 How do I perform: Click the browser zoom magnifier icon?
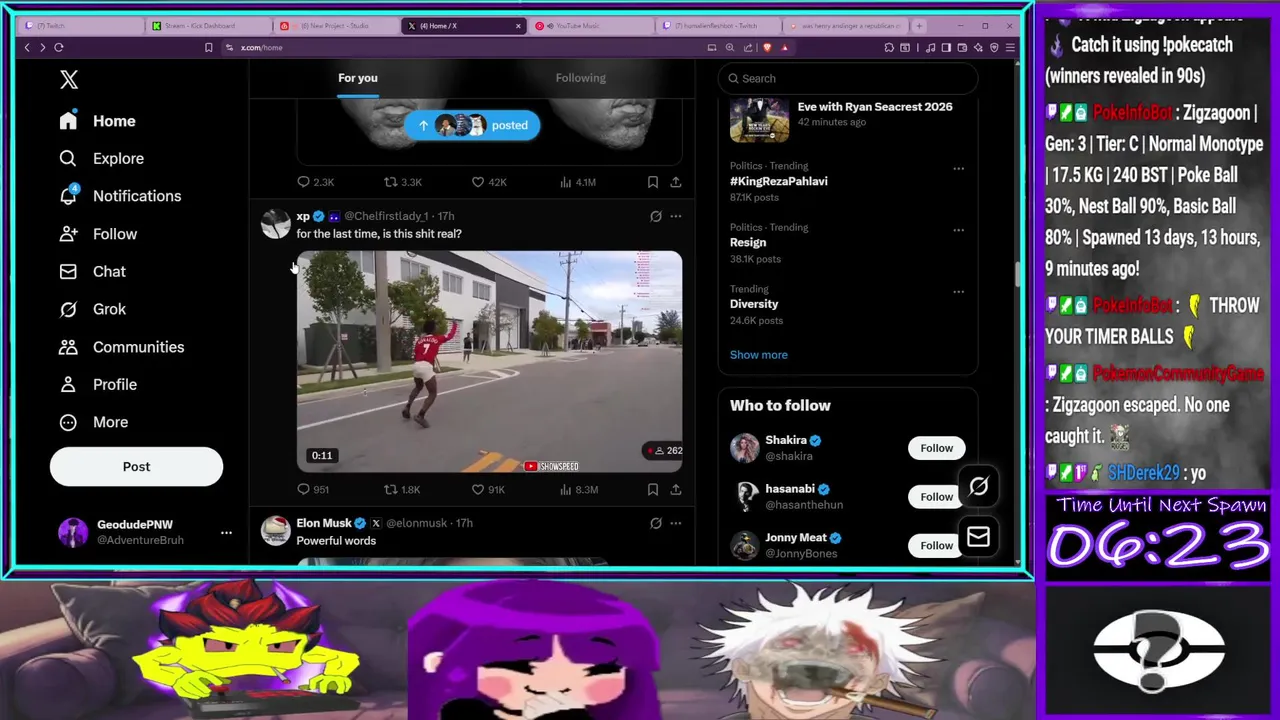click(x=730, y=47)
